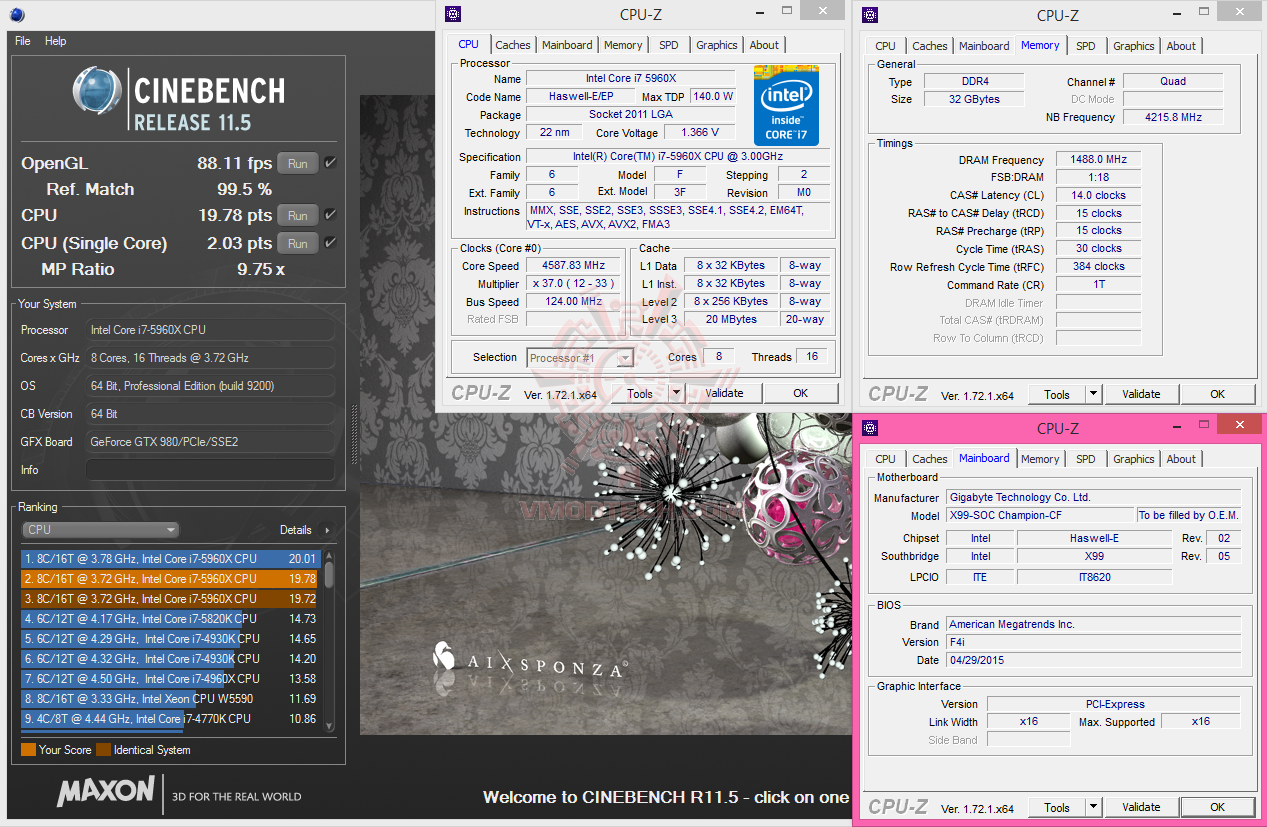Click OK in the CPU window
The width and height of the screenshot is (1267, 827).
(x=800, y=393)
